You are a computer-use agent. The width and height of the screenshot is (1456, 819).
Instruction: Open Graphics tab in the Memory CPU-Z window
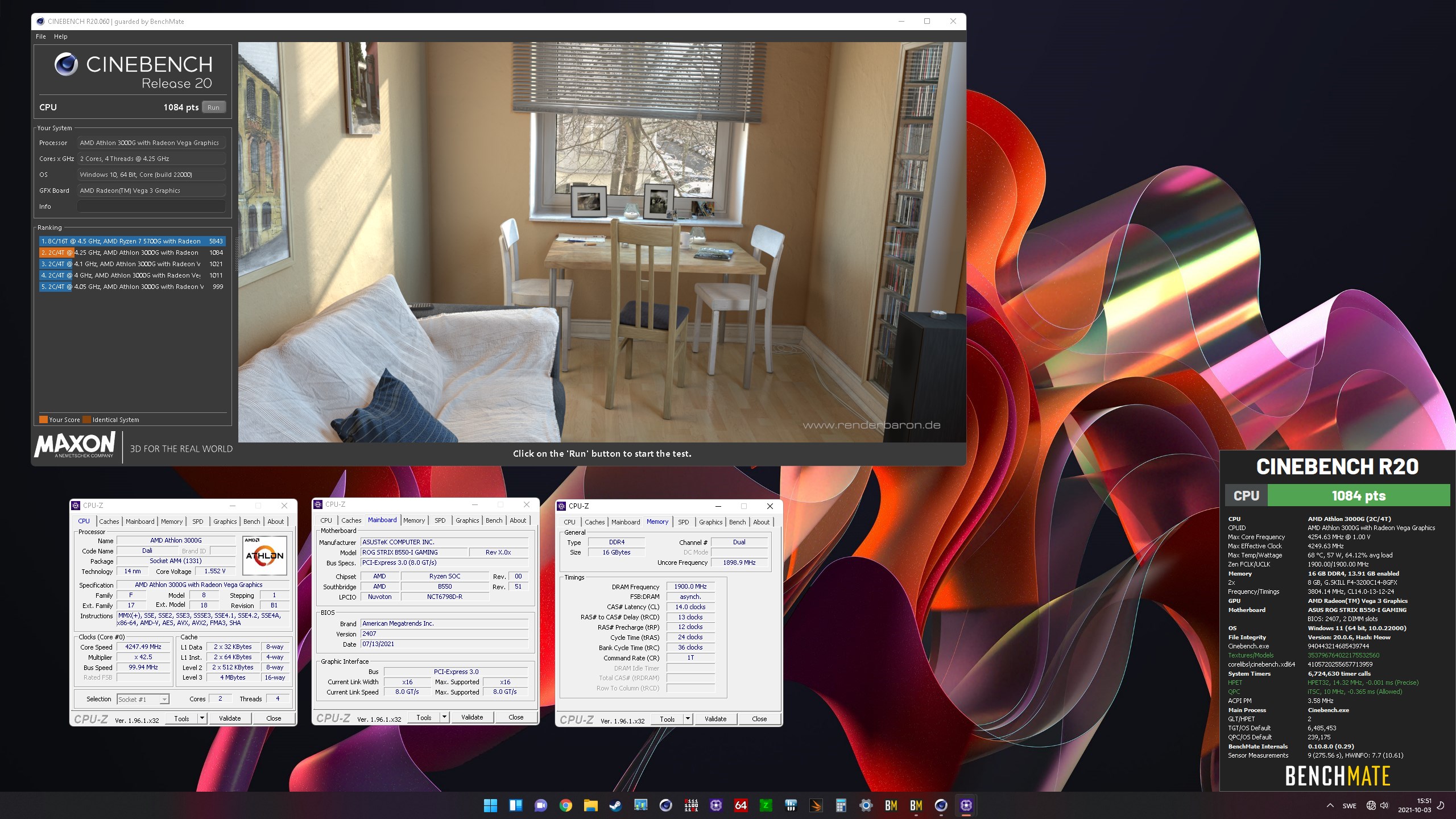point(710,522)
